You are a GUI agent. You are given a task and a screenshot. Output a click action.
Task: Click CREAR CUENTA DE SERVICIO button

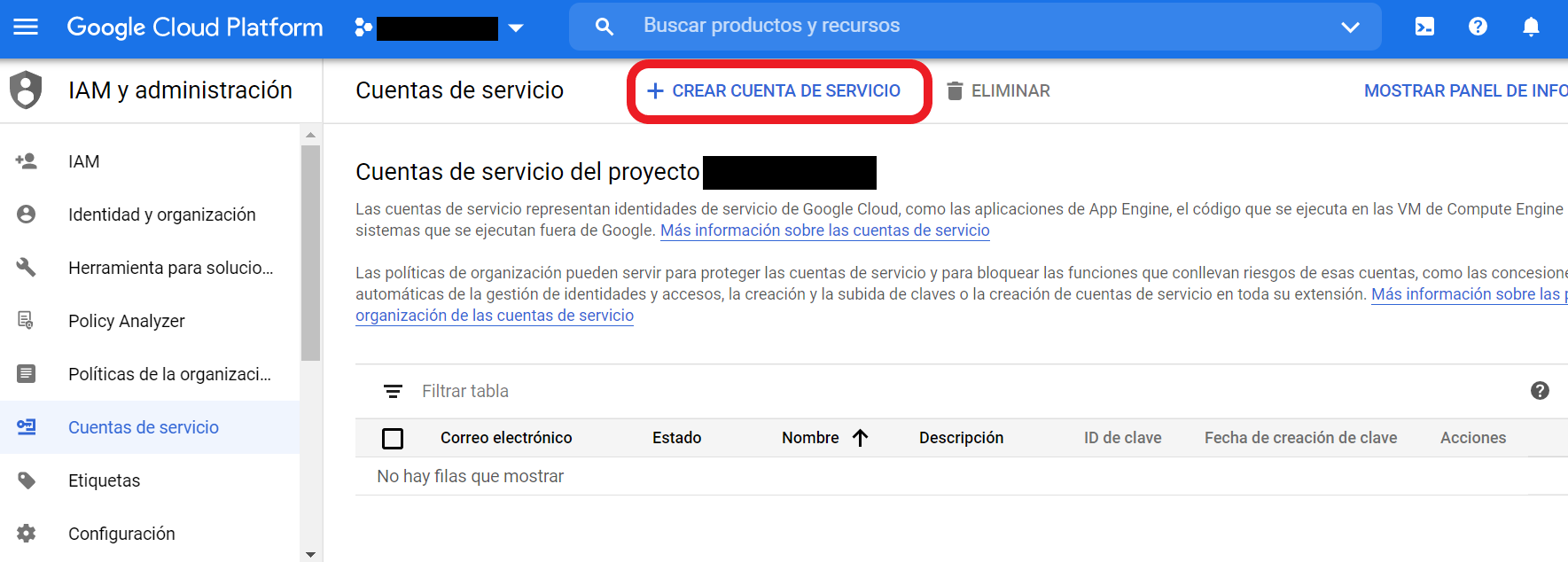coord(774,90)
